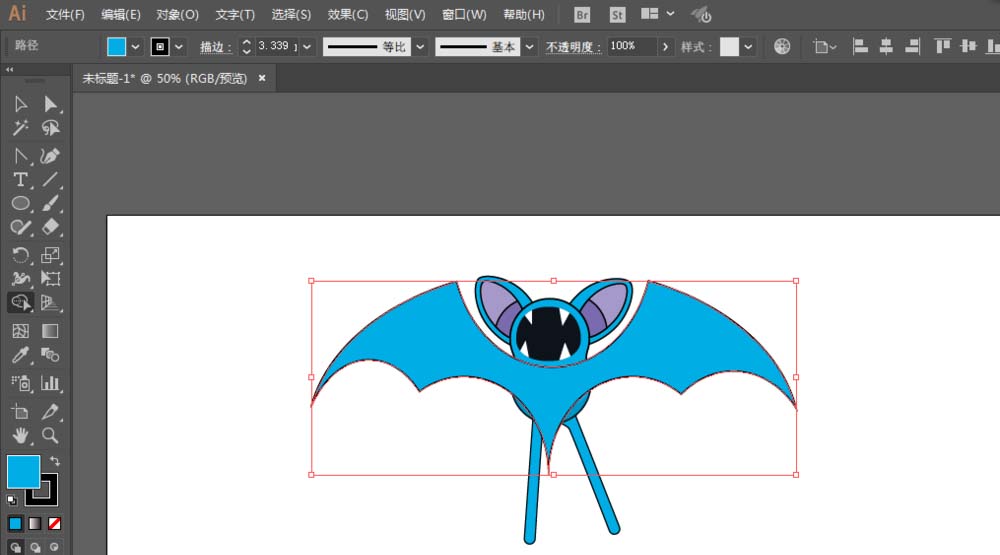Viewport: 1000px width, 555px height.
Task: Open the 文件(F) menu
Action: tap(65, 15)
